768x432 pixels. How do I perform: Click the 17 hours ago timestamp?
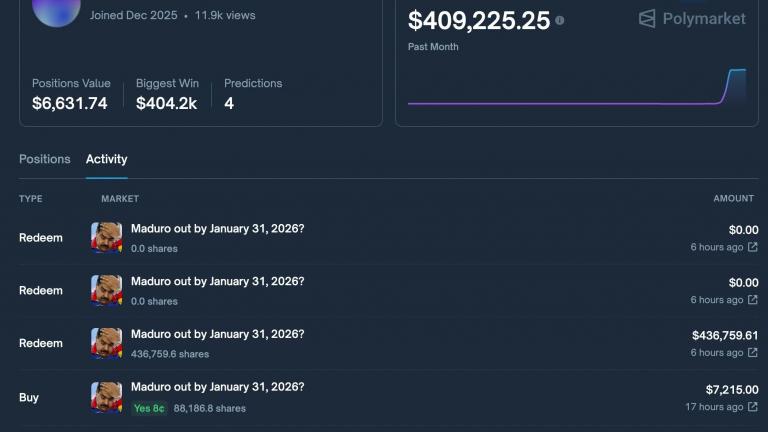(713, 407)
